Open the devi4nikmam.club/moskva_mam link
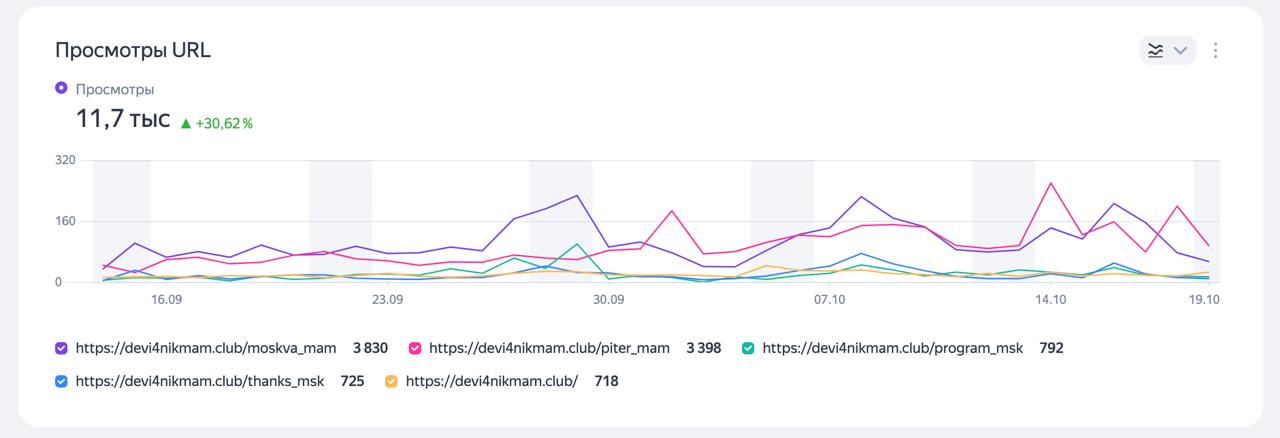1280x438 pixels. (208, 348)
